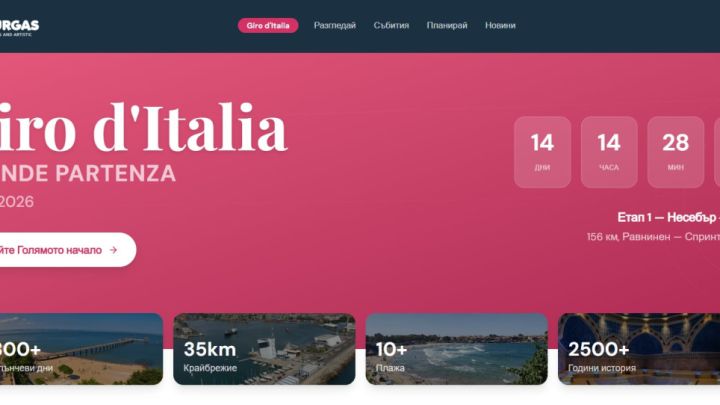Select the Планирай navigation link
Image resolution: width=720 pixels, height=405 pixels.
point(447,26)
